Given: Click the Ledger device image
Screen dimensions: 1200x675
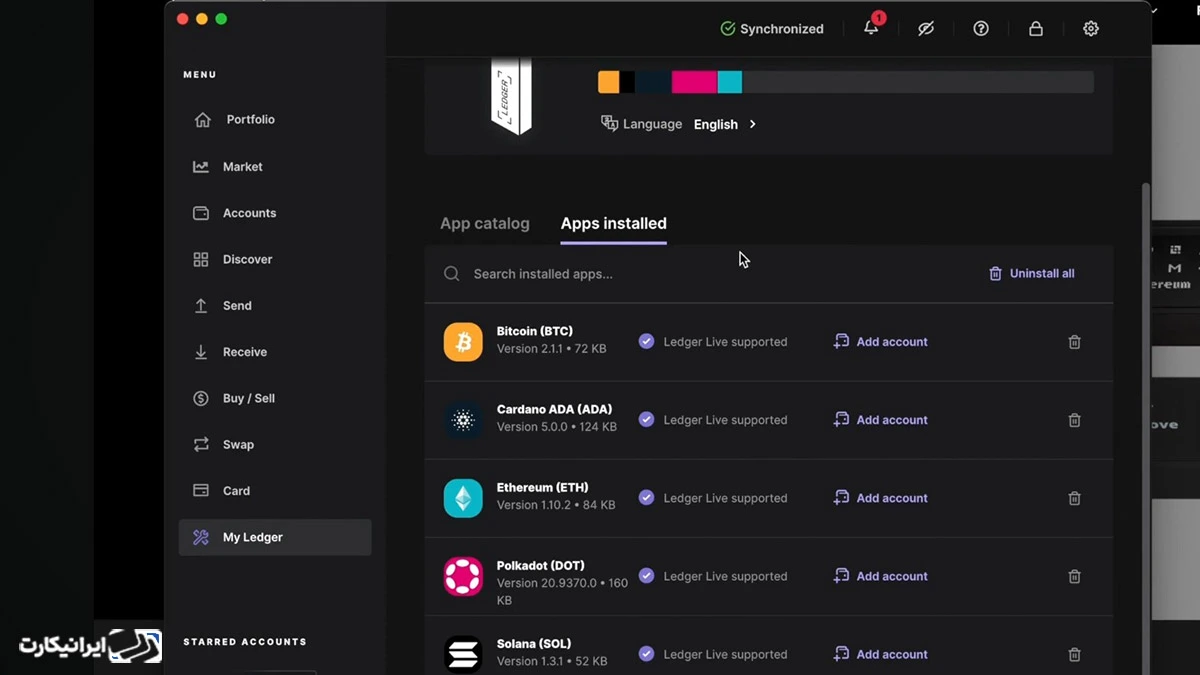Looking at the screenshot, I should click(x=511, y=97).
